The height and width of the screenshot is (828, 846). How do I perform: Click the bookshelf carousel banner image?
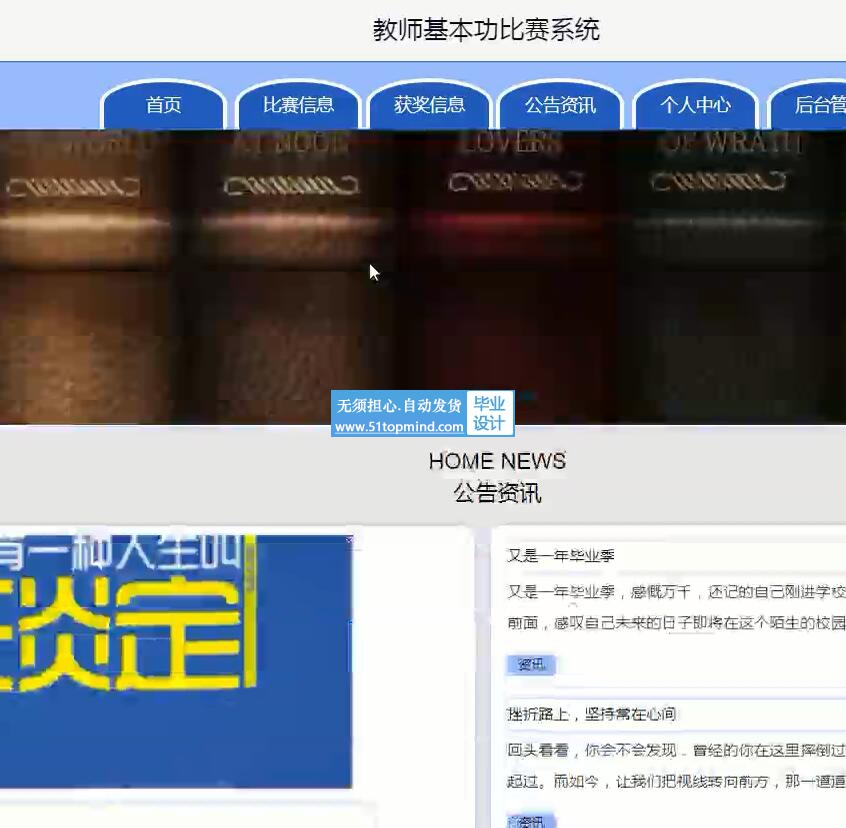(x=423, y=277)
